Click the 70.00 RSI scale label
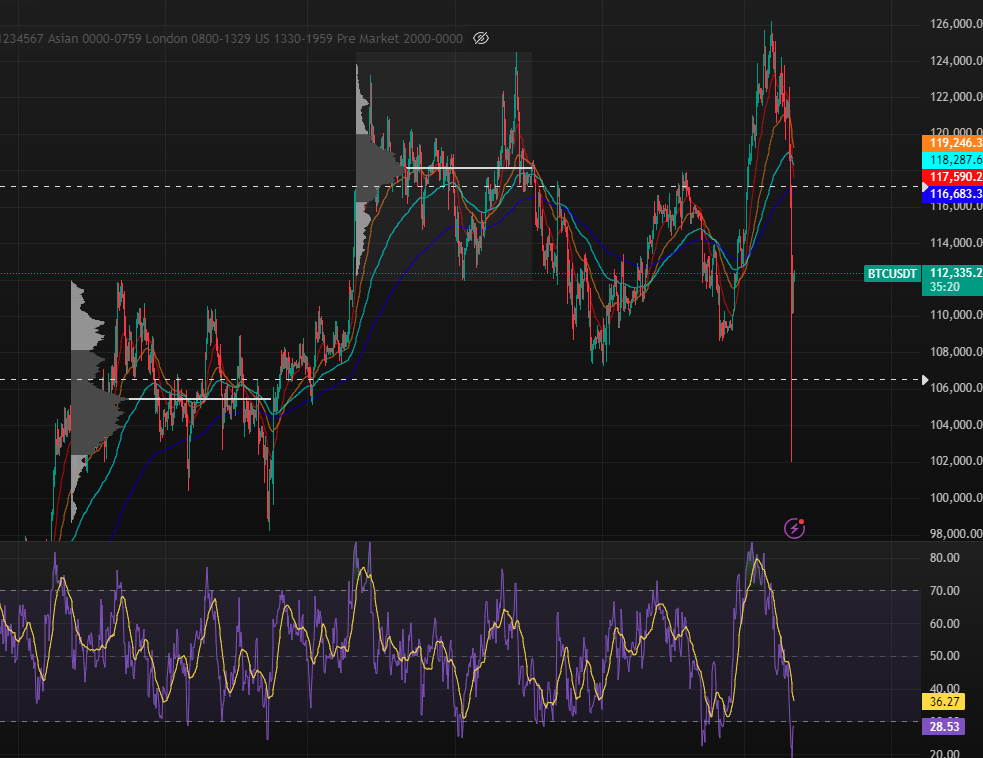Image resolution: width=983 pixels, height=758 pixels. 945,591
